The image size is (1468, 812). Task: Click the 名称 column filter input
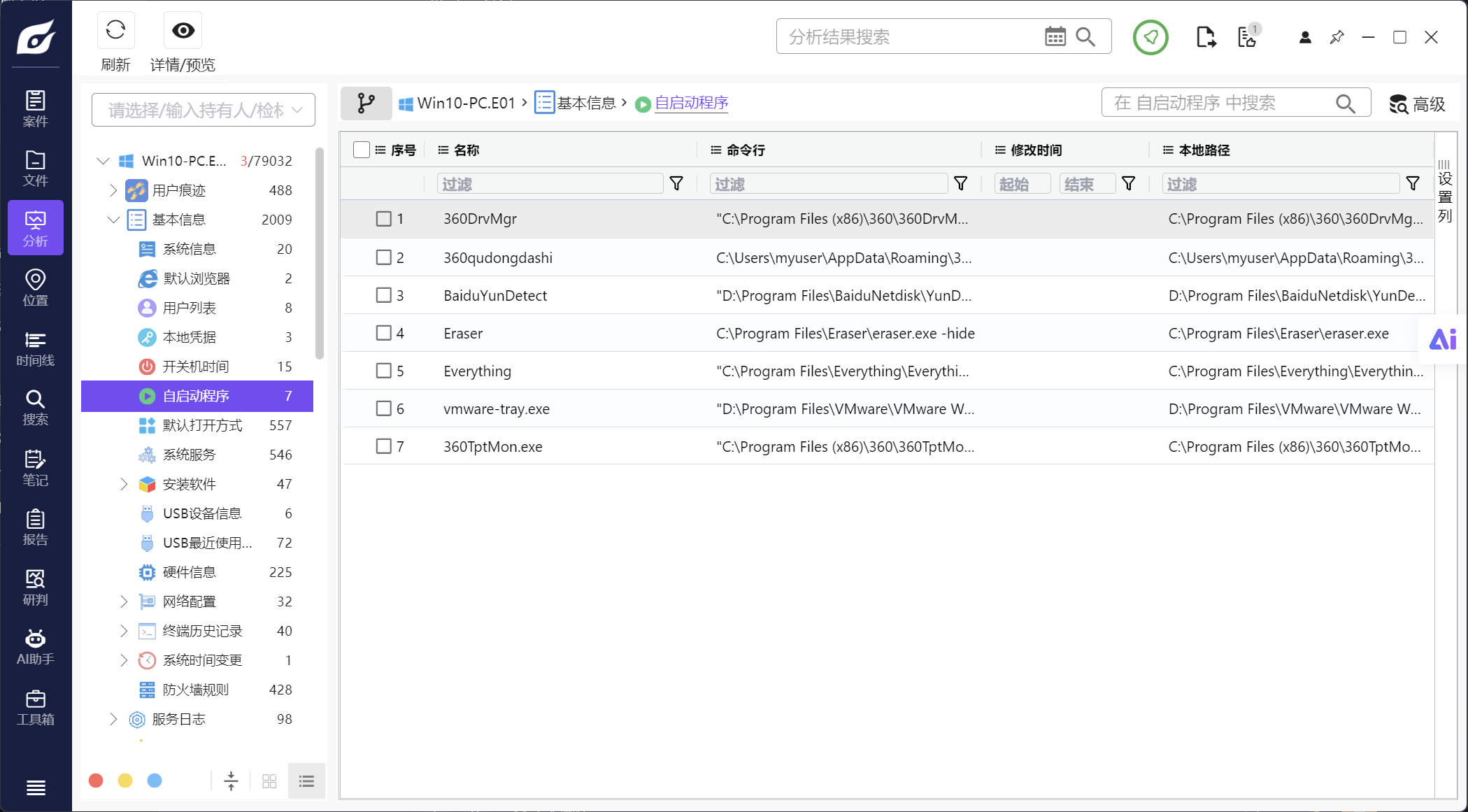coord(550,184)
